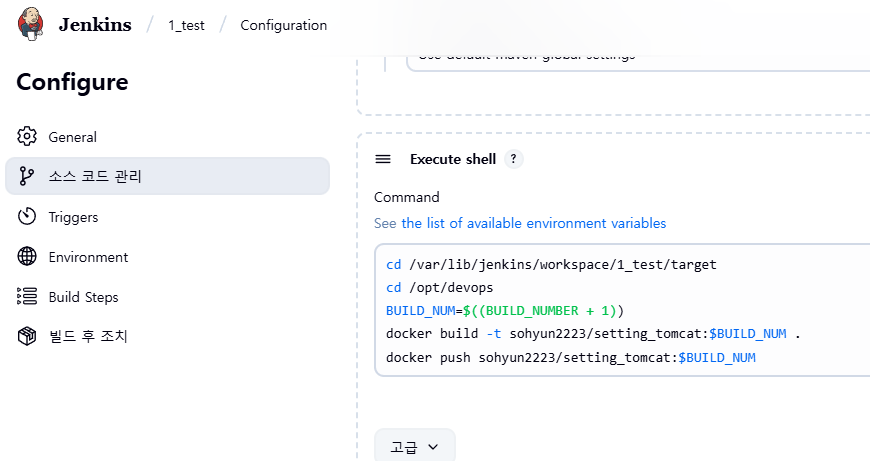Select 소스 코드 관리 sidebar item
The width and height of the screenshot is (870, 461).
(x=168, y=176)
